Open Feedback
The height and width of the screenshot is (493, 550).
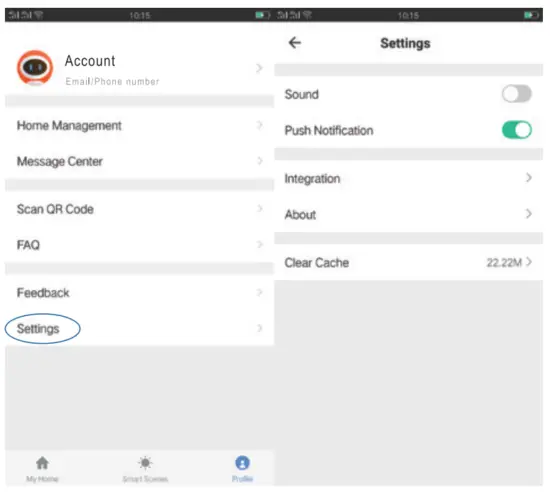[x=139, y=292]
